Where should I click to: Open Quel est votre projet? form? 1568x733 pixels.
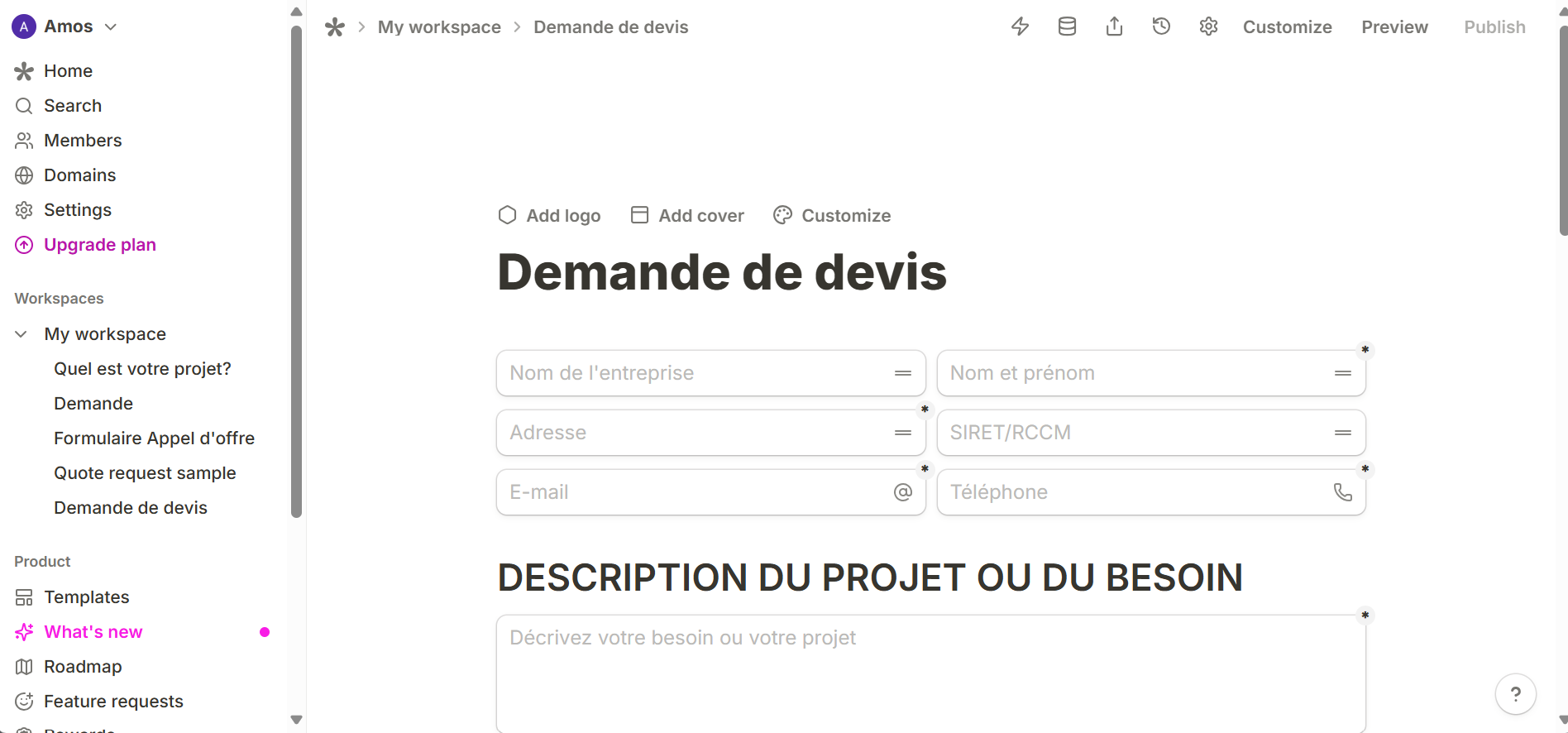(142, 369)
